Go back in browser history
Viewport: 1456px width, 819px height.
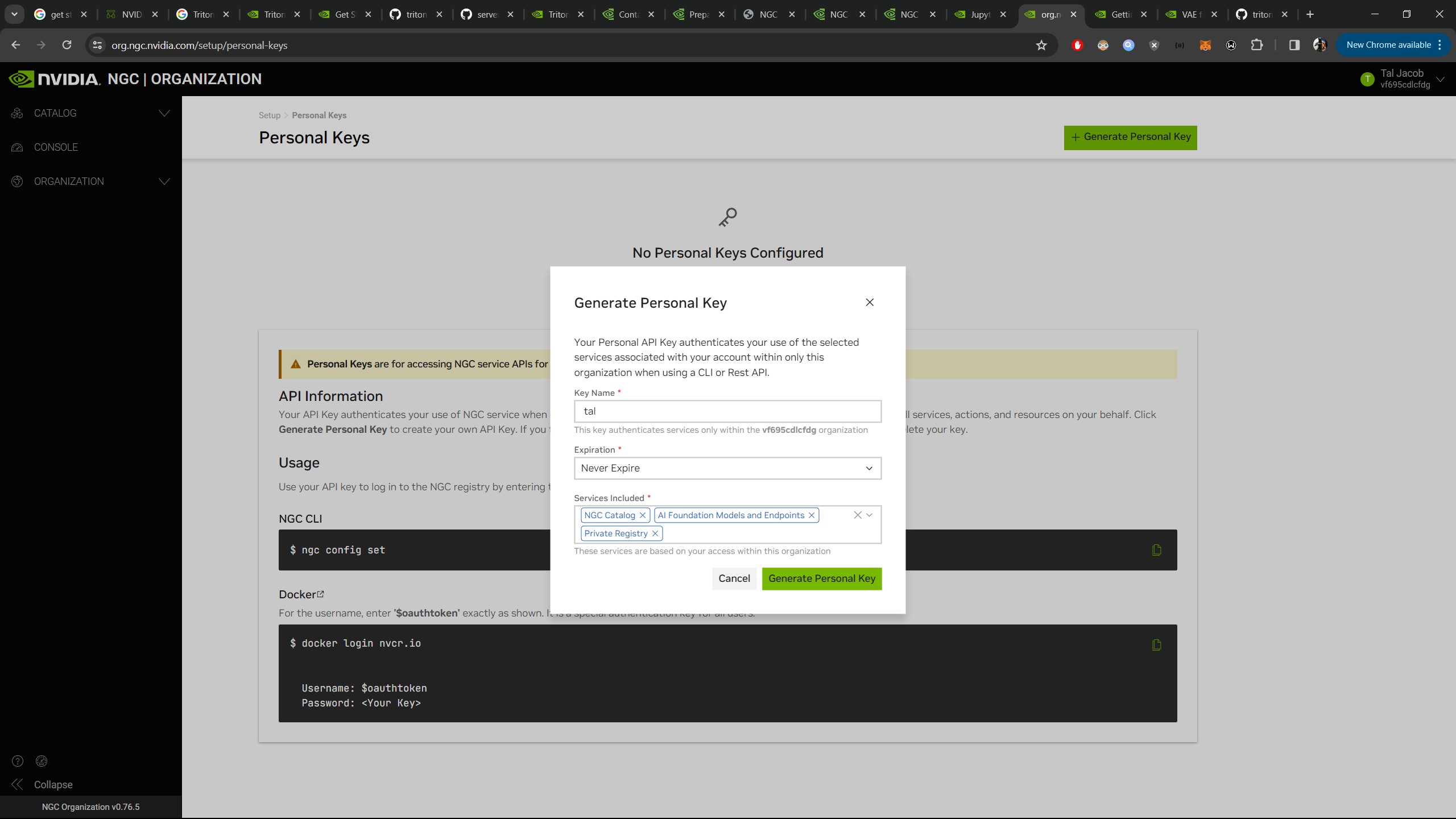16,45
